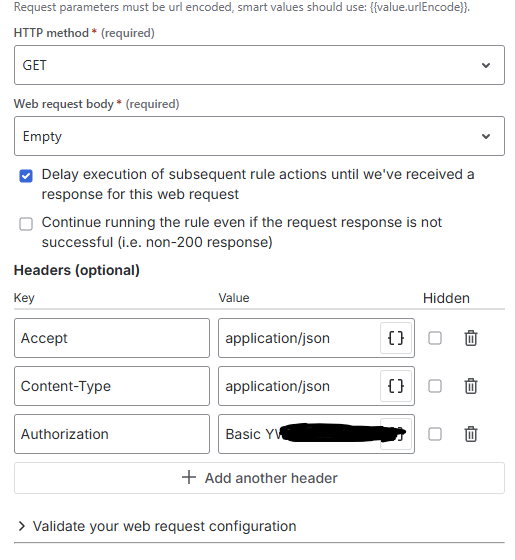This screenshot has height=560, width=515.
Task: Click the Value column label
Action: pyautogui.click(x=234, y=298)
